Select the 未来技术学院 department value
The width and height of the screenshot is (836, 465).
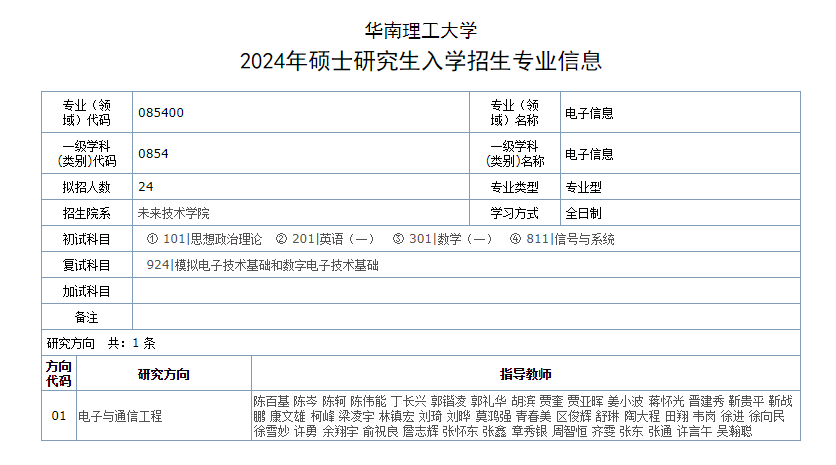point(174,213)
